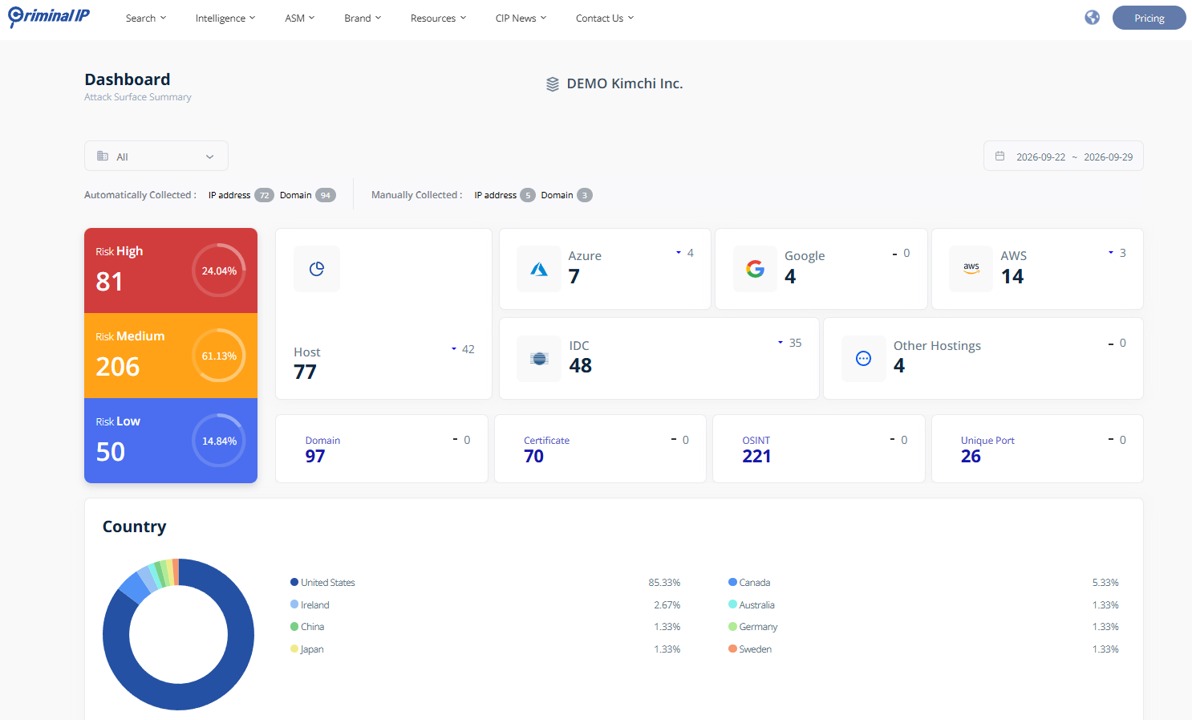Viewport: 1192px width, 720px height.
Task: Click the IDC globe icon
Action: coord(539,358)
